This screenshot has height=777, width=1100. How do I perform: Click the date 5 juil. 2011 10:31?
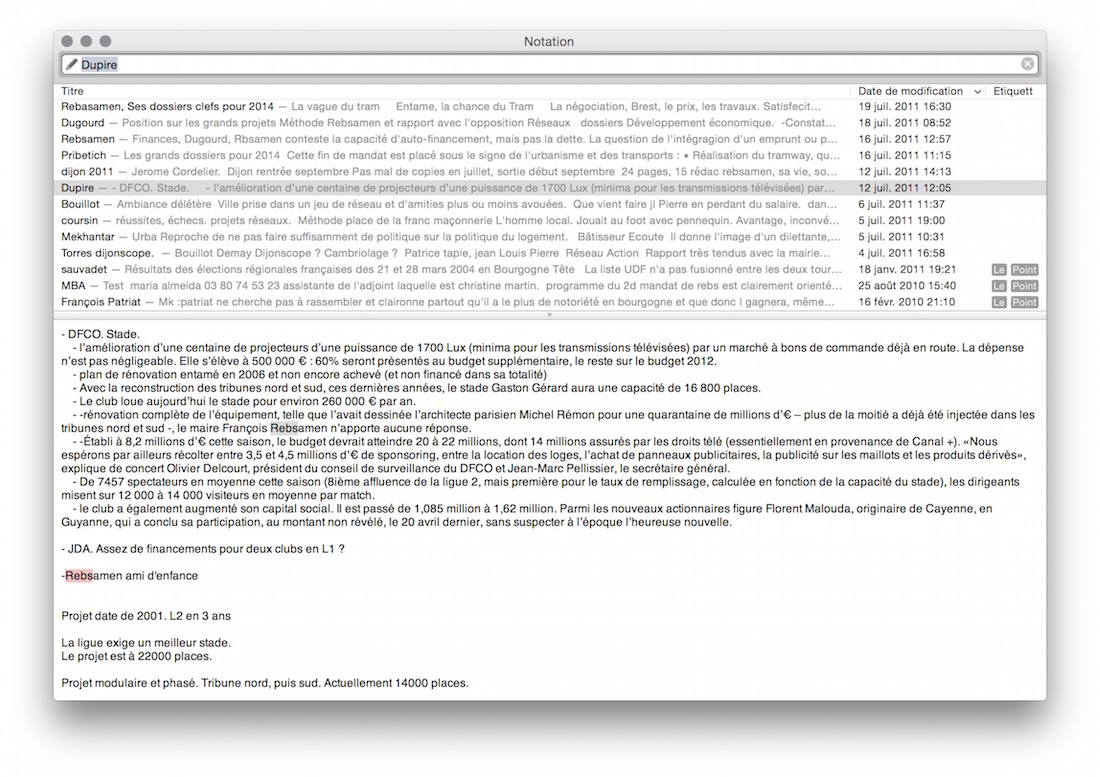point(901,236)
